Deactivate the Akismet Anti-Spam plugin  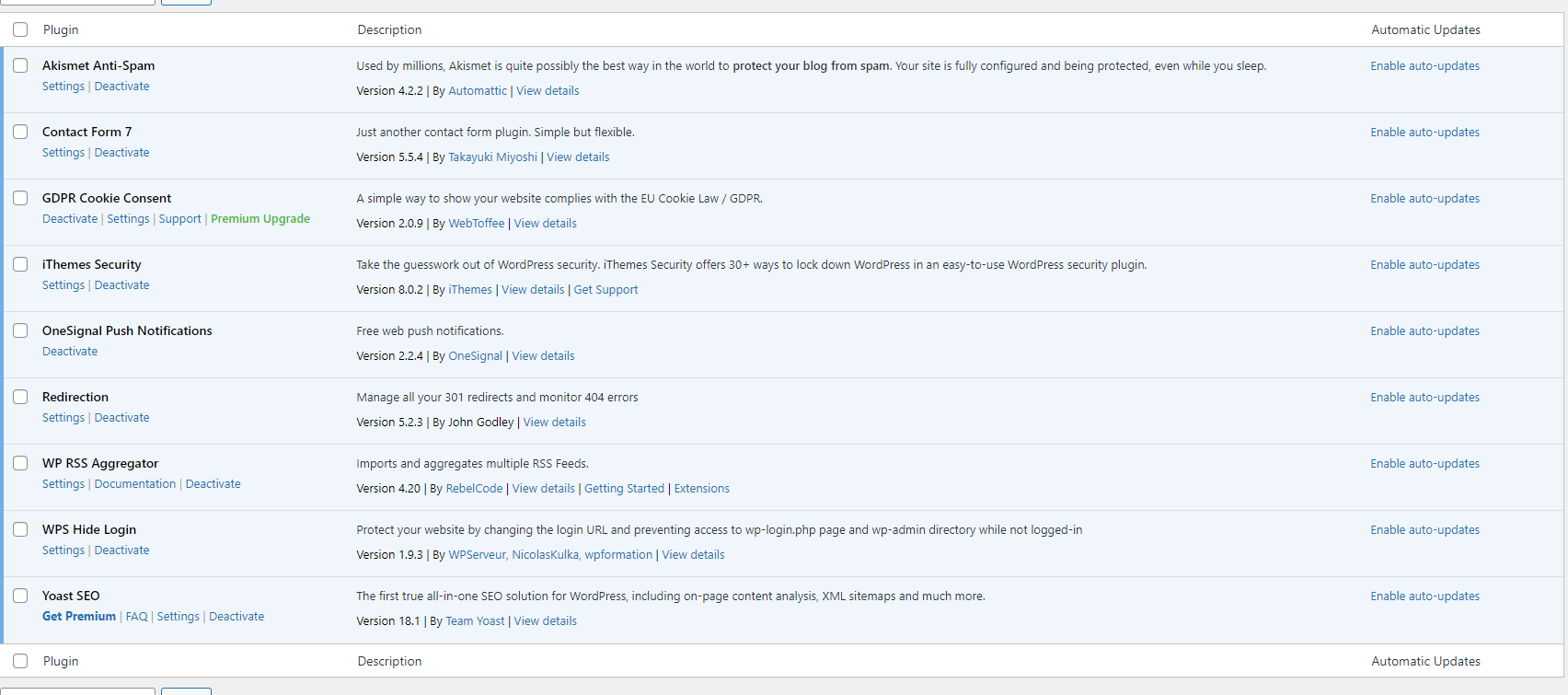(x=121, y=87)
